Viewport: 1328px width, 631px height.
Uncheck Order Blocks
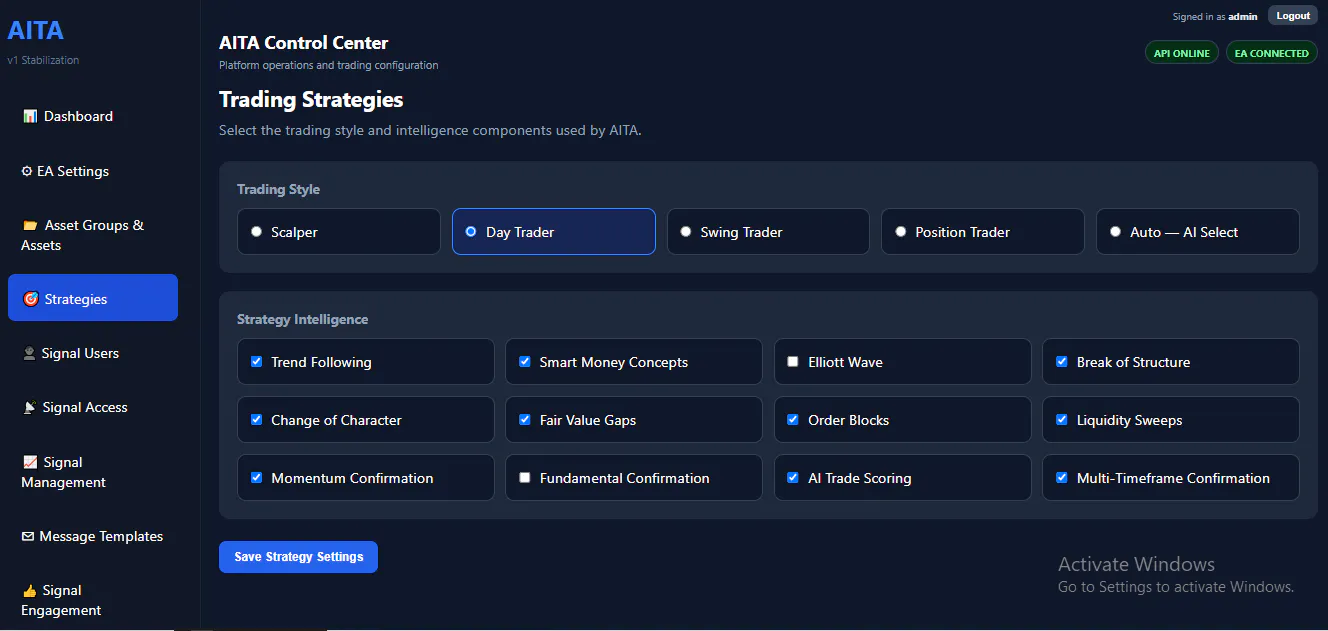pyautogui.click(x=793, y=419)
